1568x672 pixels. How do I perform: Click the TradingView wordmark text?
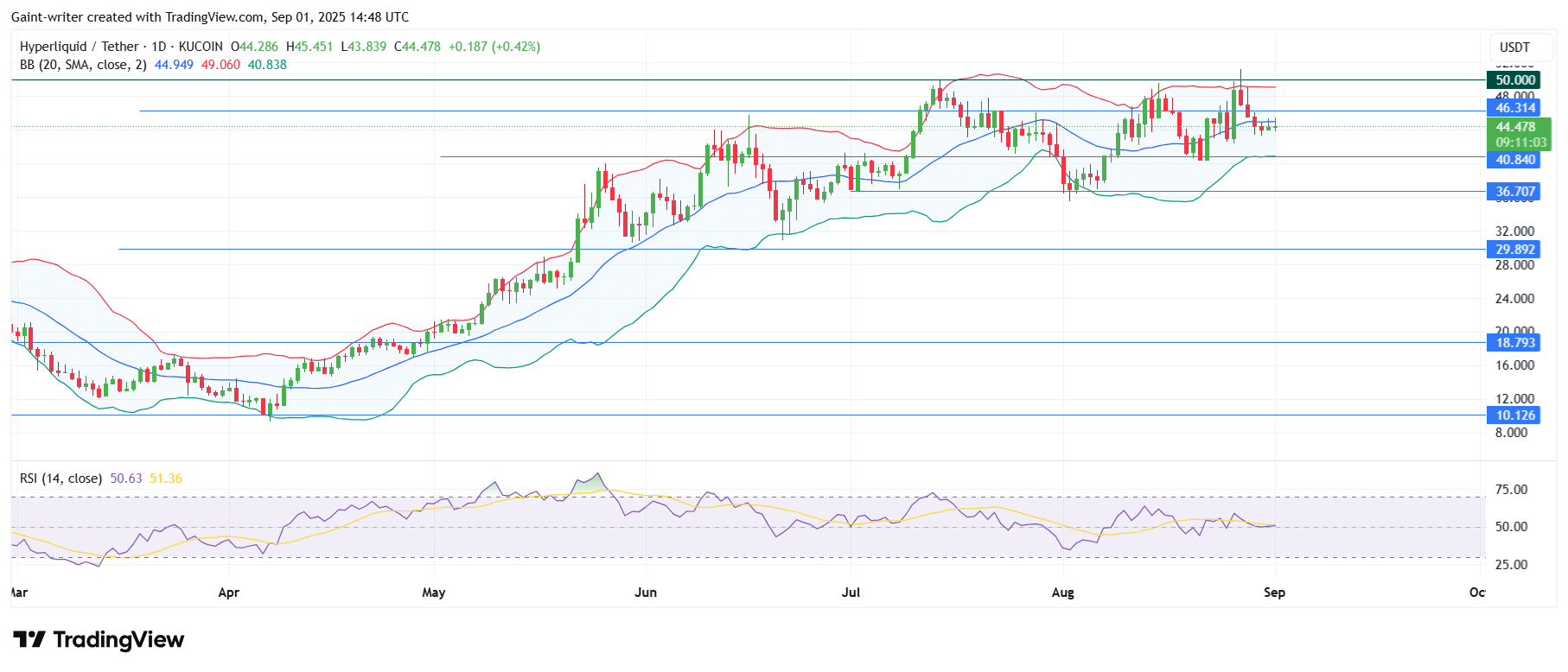click(x=118, y=640)
